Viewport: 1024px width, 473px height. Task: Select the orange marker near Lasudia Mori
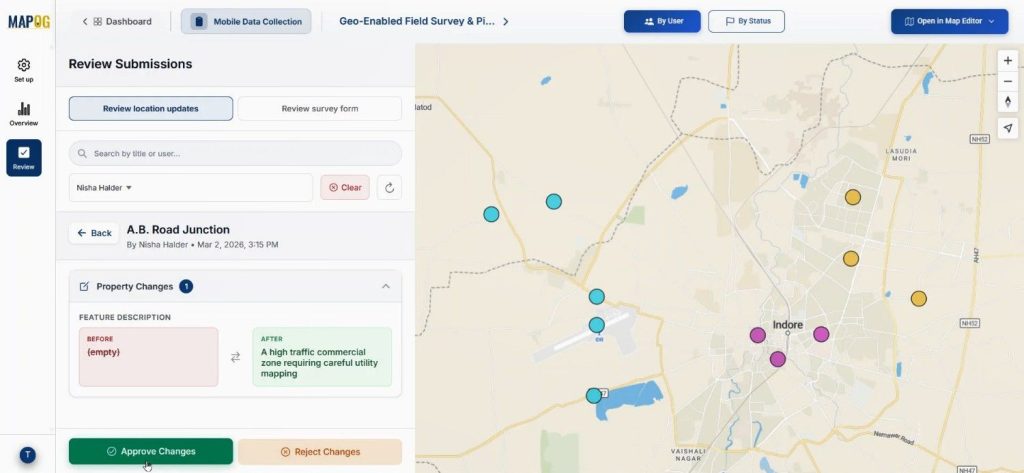853,197
